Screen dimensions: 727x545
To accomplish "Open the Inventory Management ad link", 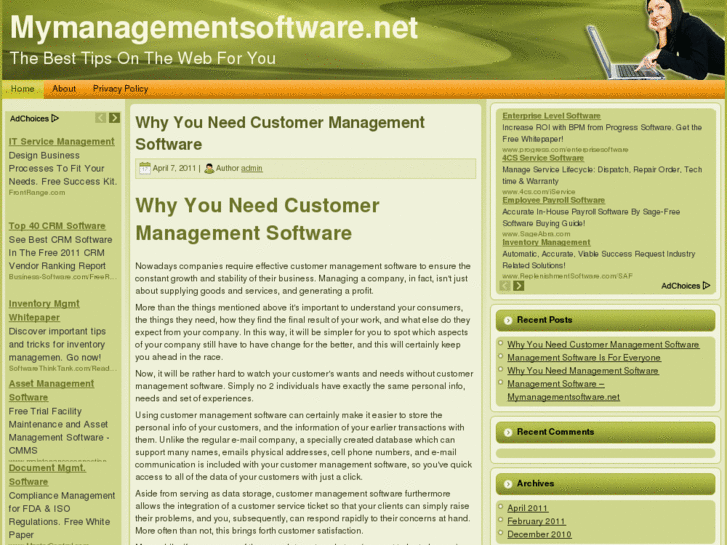I will tap(546, 243).
